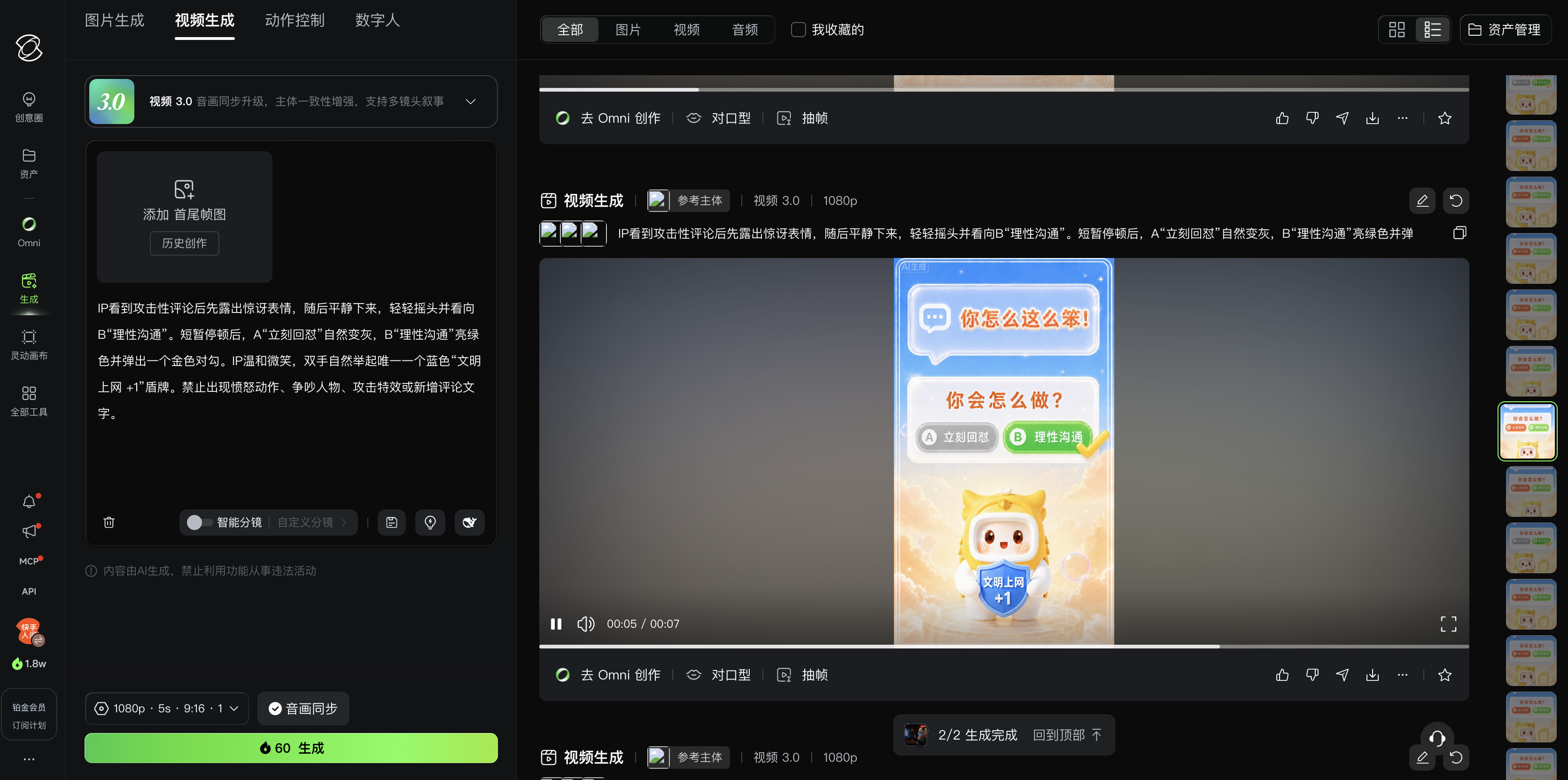Filter results by 视频
Viewport: 1568px width, 780px height.
[687, 29]
